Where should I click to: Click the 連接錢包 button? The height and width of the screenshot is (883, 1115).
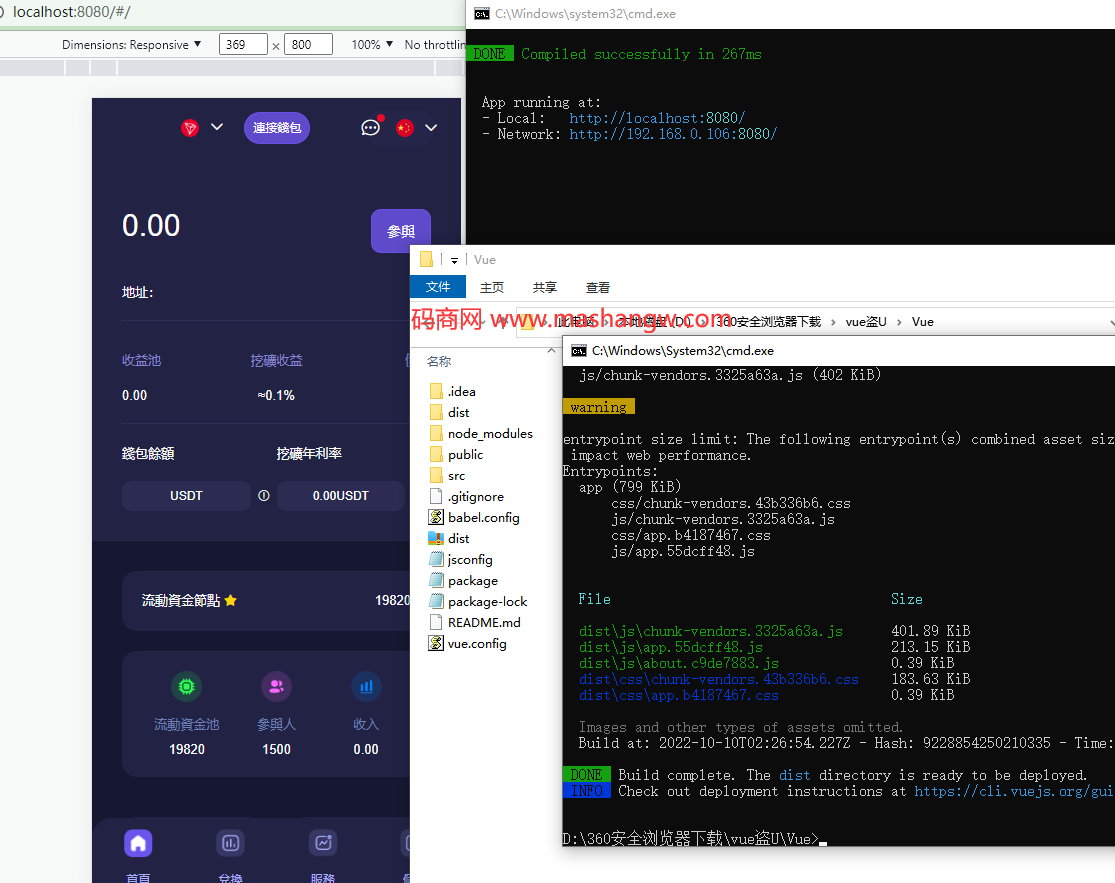point(277,128)
